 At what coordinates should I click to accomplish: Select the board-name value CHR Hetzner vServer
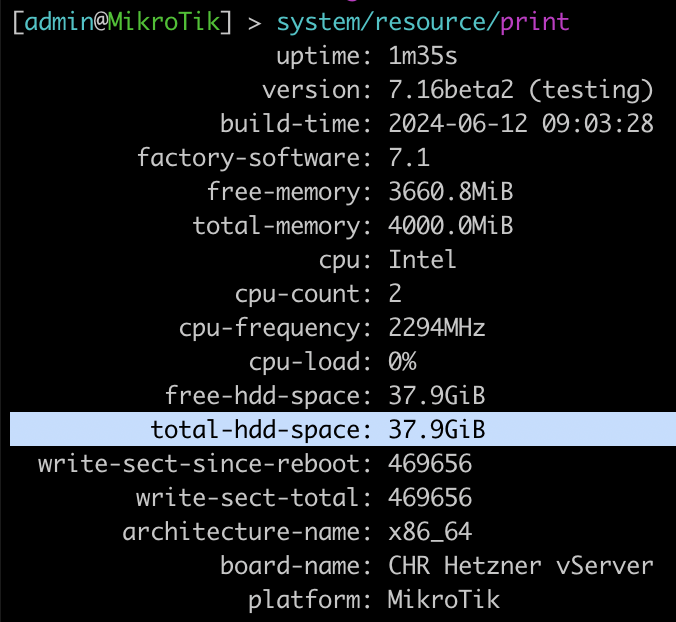(x=521, y=566)
